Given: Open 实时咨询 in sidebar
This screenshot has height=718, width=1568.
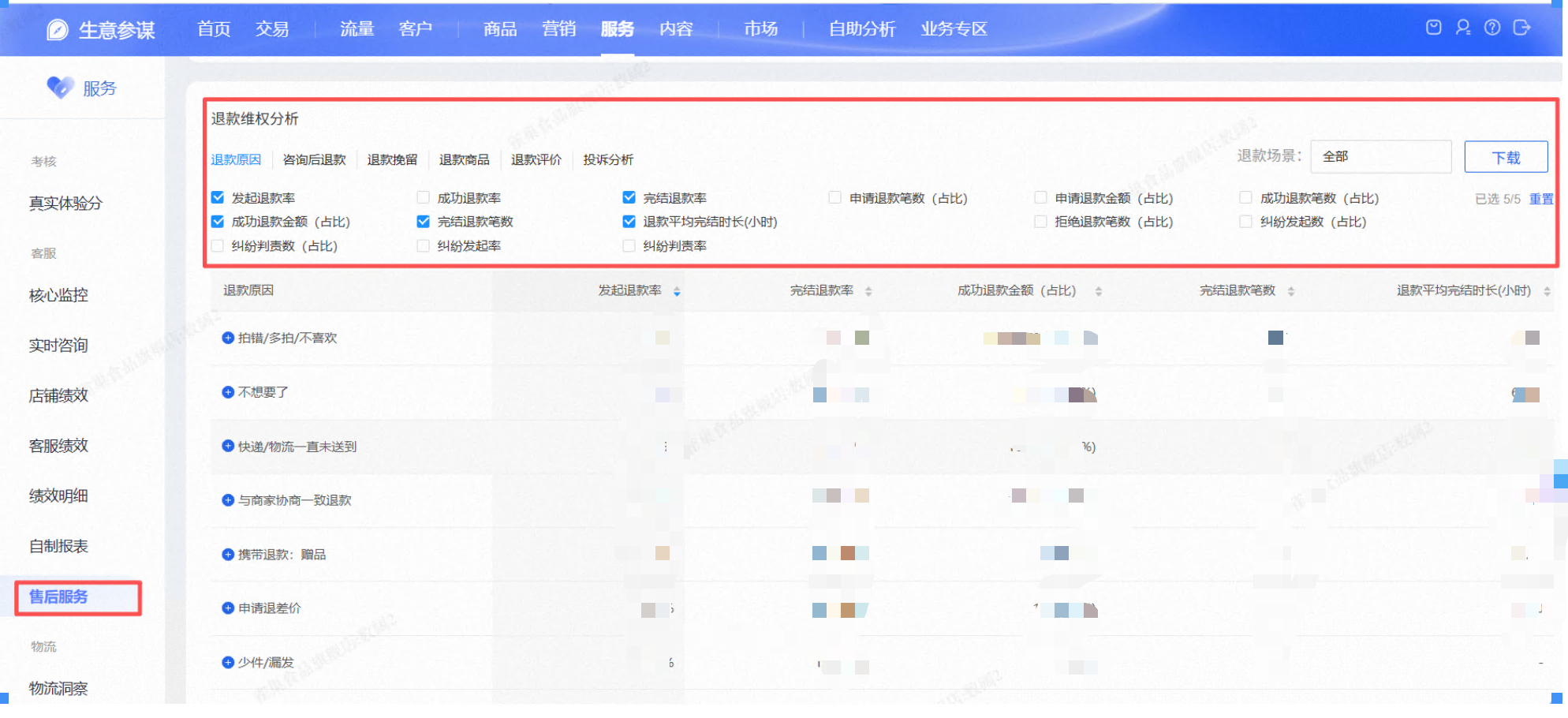Looking at the screenshot, I should point(58,346).
